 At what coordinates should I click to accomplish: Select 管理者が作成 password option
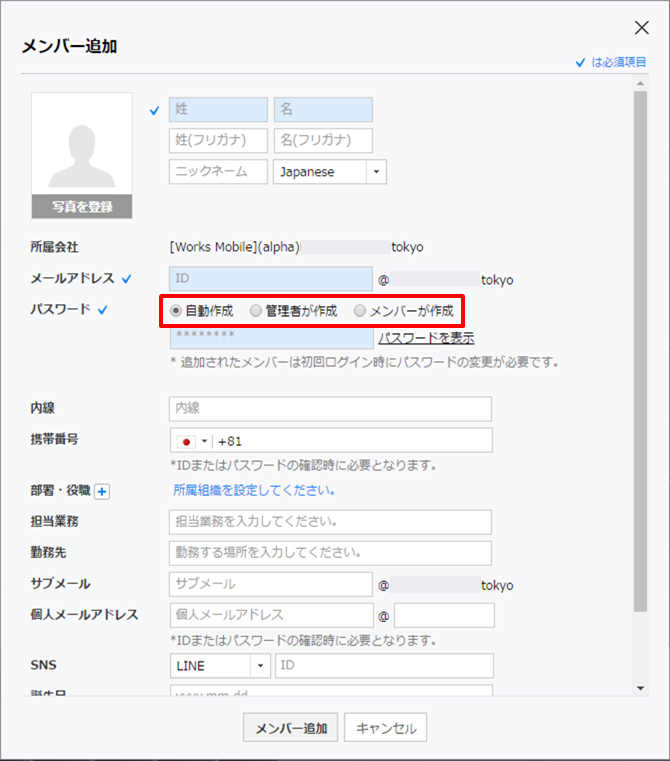click(x=255, y=311)
